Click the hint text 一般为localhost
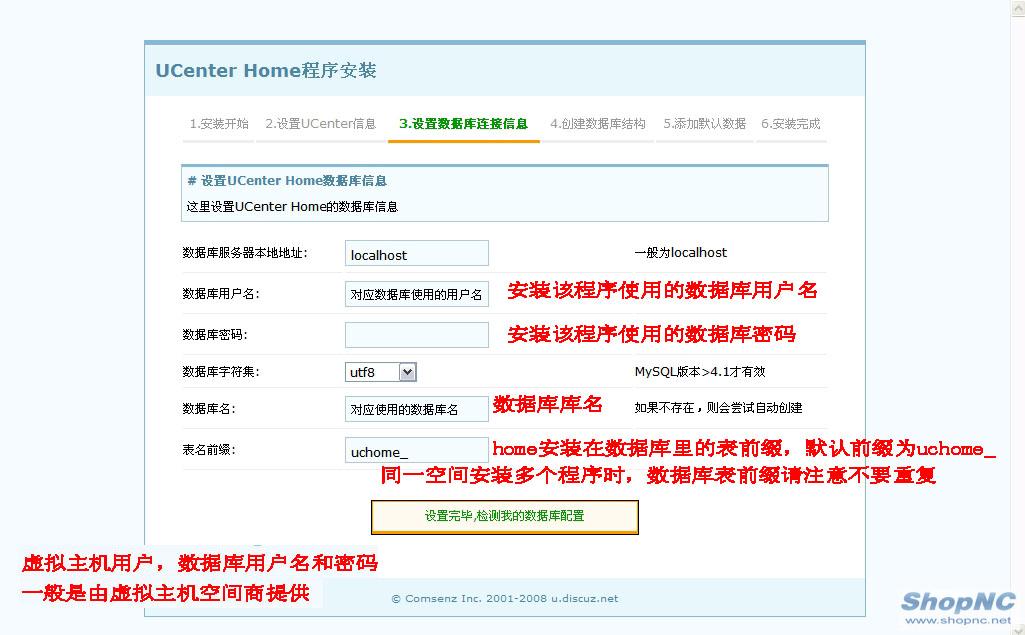The height and width of the screenshot is (635, 1025). point(681,252)
